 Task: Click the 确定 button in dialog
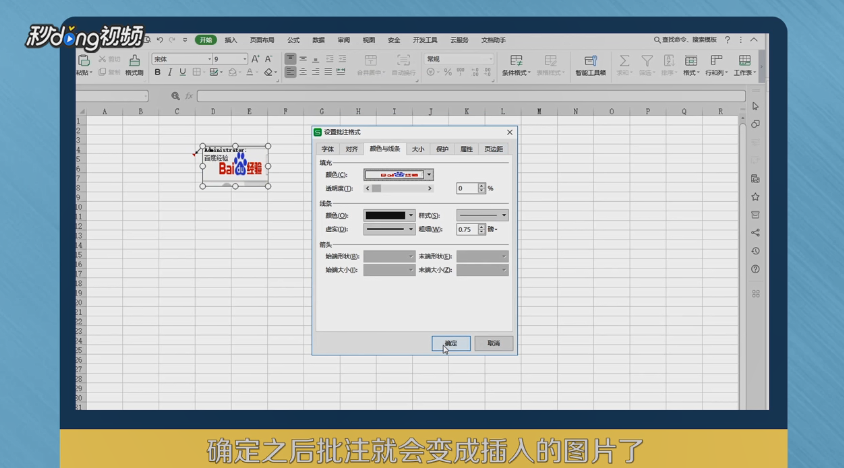pyautogui.click(x=451, y=343)
